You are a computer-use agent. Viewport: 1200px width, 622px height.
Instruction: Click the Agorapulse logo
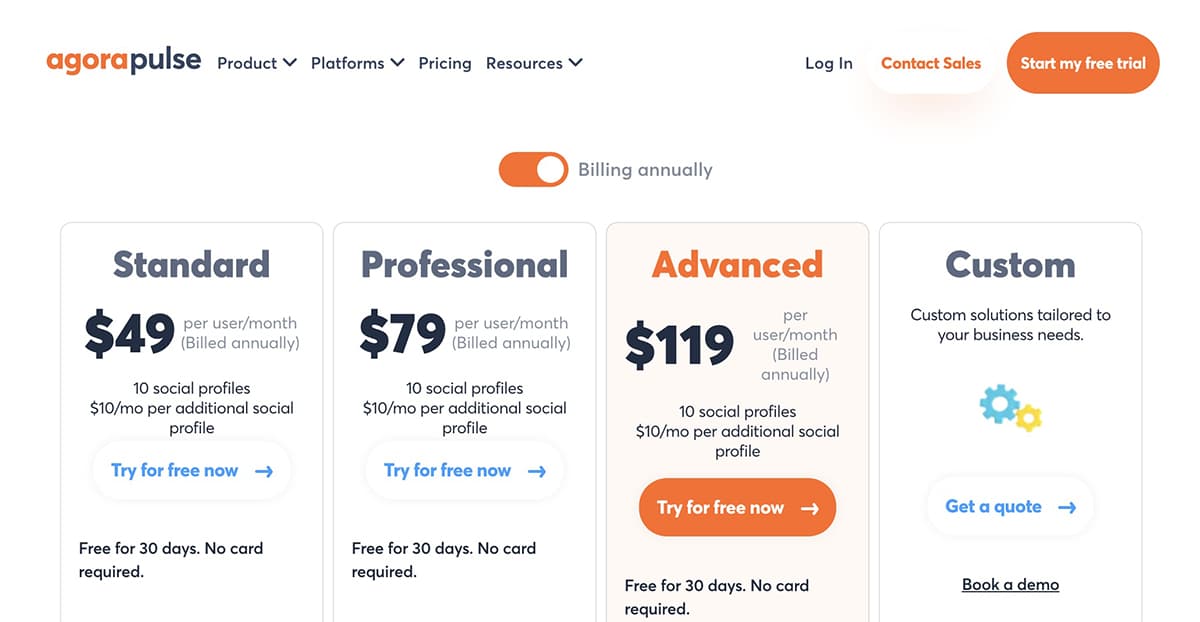point(123,62)
